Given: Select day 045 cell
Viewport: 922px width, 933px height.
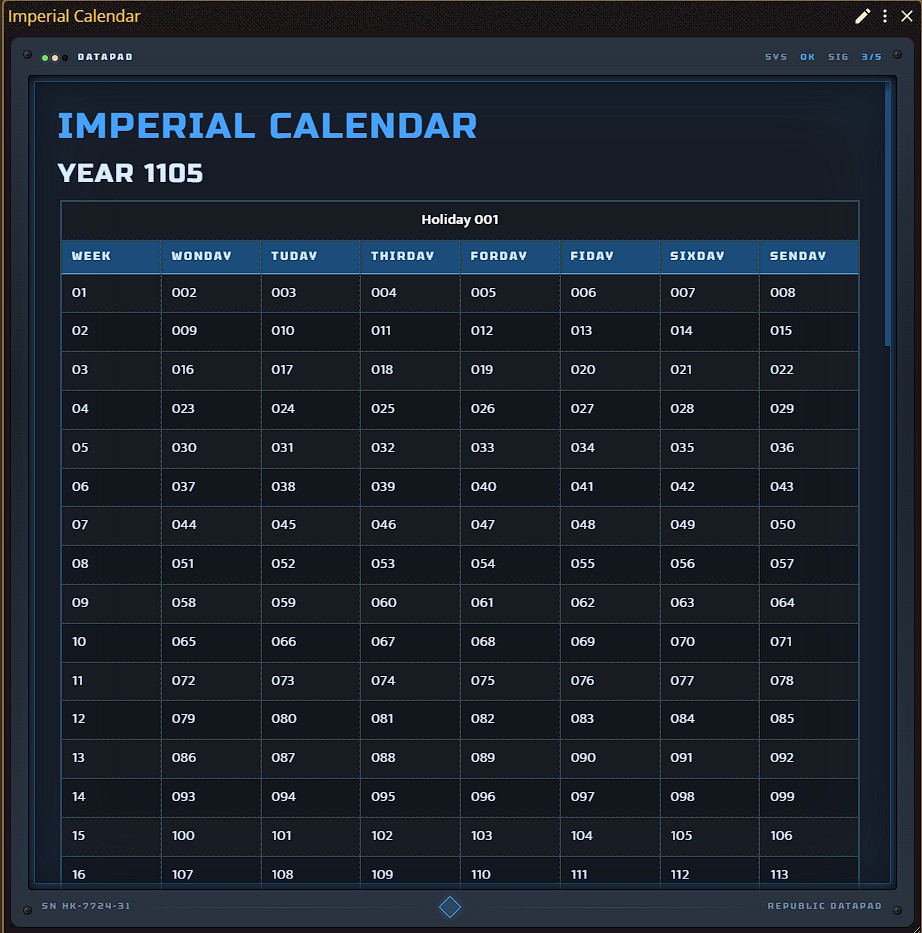Looking at the screenshot, I should pyautogui.click(x=311, y=525).
